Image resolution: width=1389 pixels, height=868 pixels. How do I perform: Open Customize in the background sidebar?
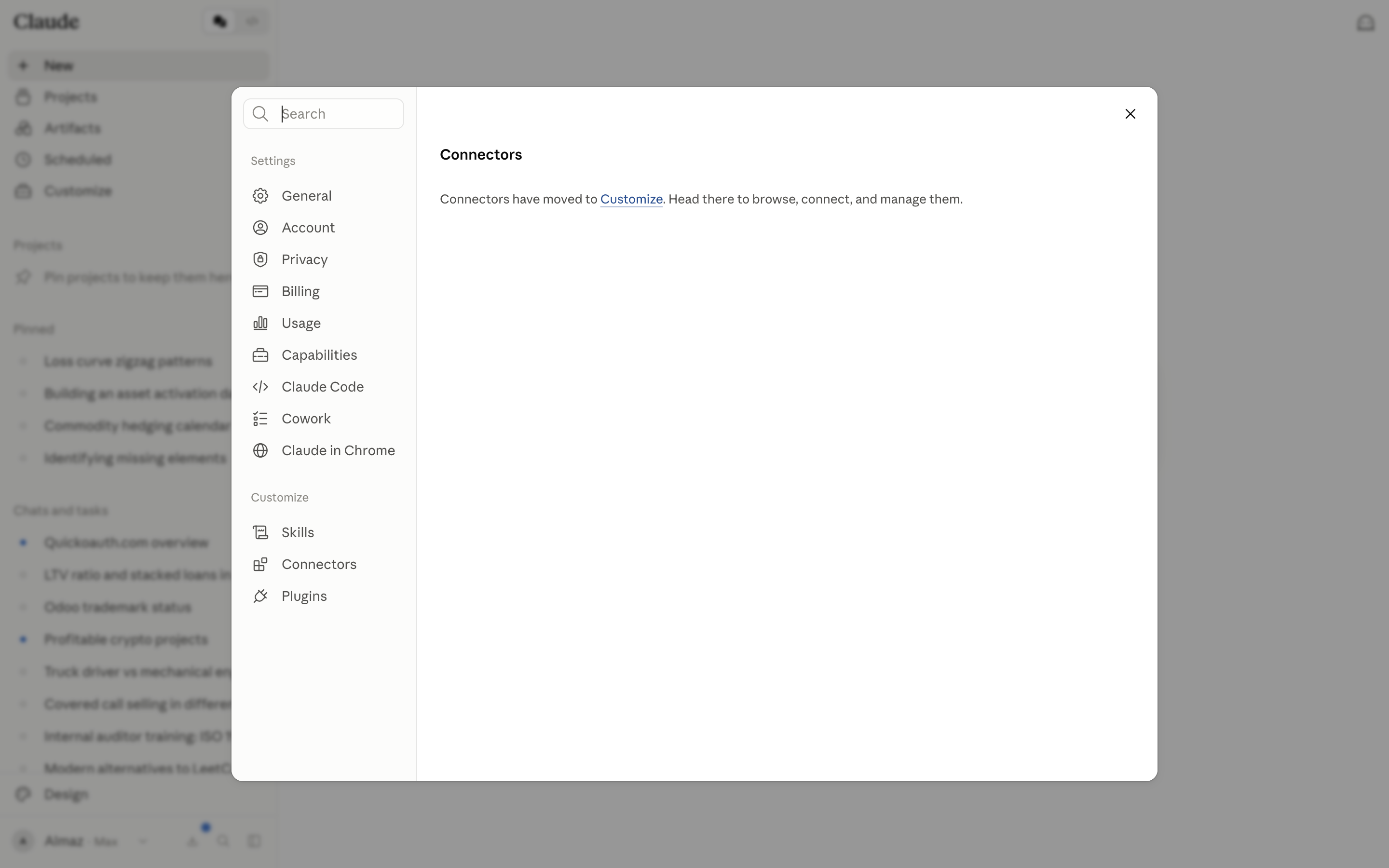click(x=138, y=191)
